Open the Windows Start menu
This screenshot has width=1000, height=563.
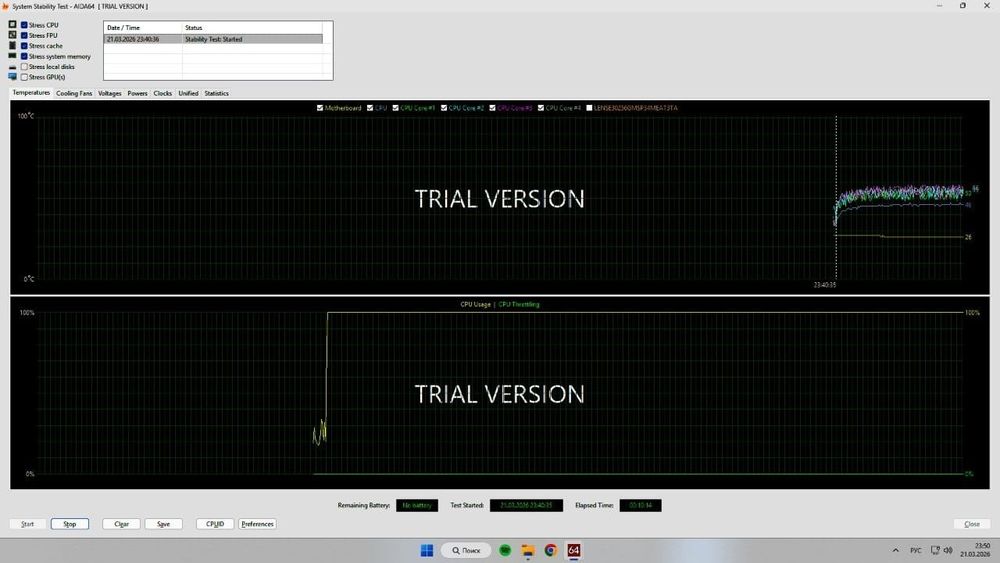click(x=427, y=550)
